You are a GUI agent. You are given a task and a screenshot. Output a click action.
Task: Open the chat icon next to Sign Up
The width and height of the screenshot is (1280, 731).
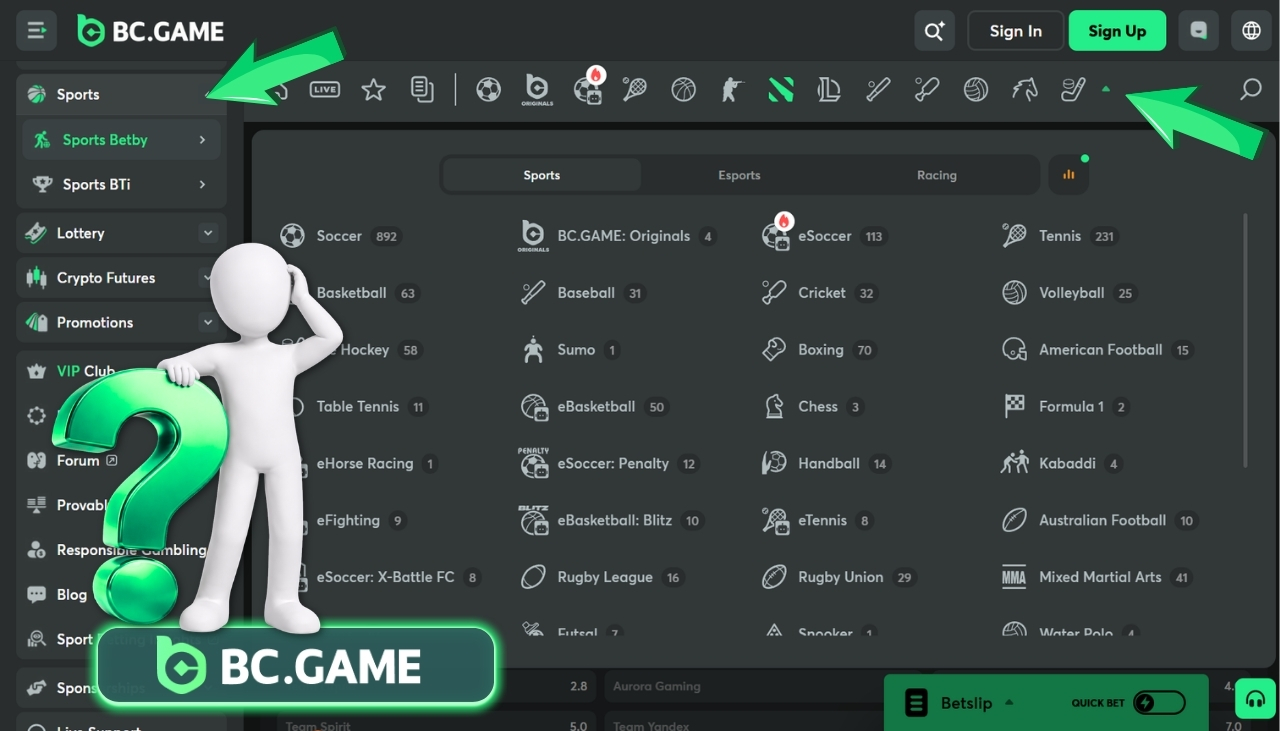1199,31
